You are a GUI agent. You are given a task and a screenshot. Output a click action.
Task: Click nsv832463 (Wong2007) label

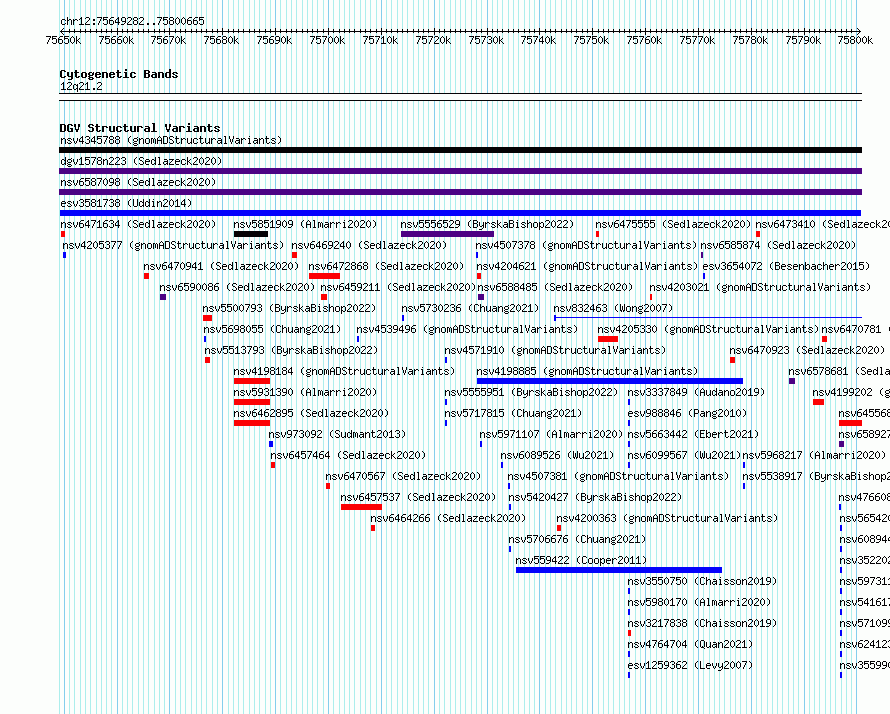pyautogui.click(x=613, y=308)
